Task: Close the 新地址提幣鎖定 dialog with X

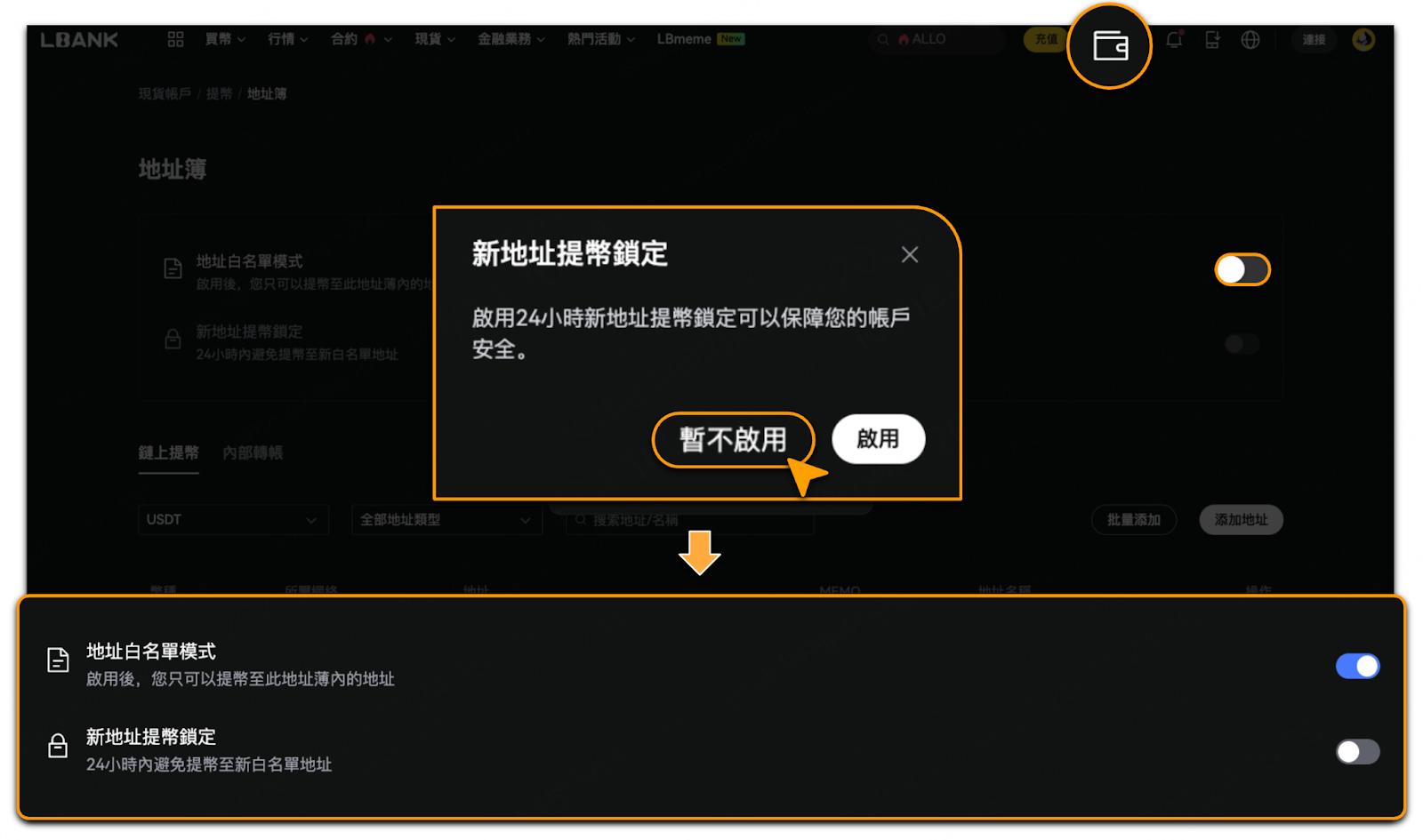Action: point(909,255)
